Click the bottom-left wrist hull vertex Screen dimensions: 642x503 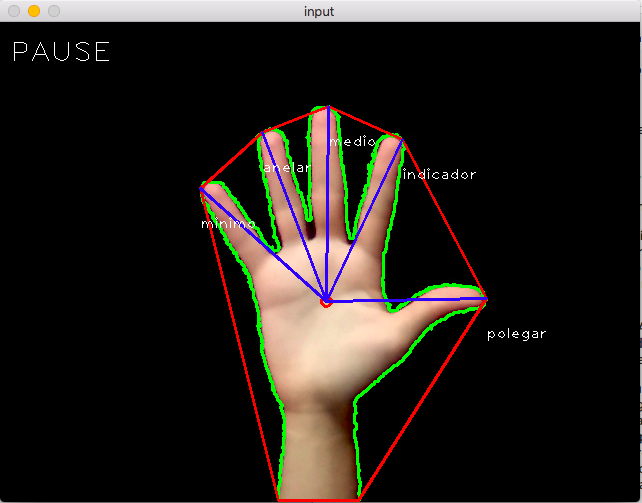[x=279, y=497]
